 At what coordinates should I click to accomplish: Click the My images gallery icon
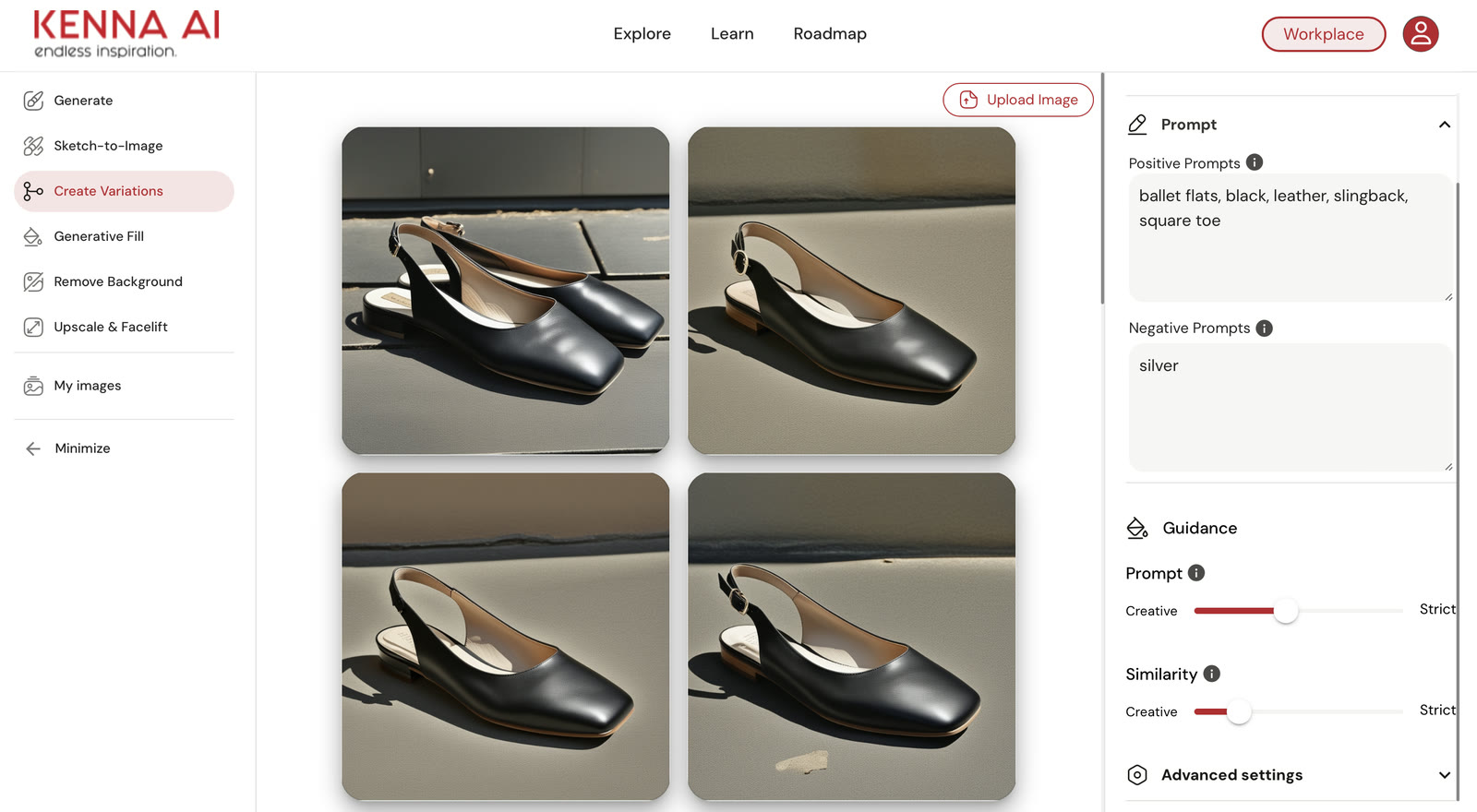[33, 386]
